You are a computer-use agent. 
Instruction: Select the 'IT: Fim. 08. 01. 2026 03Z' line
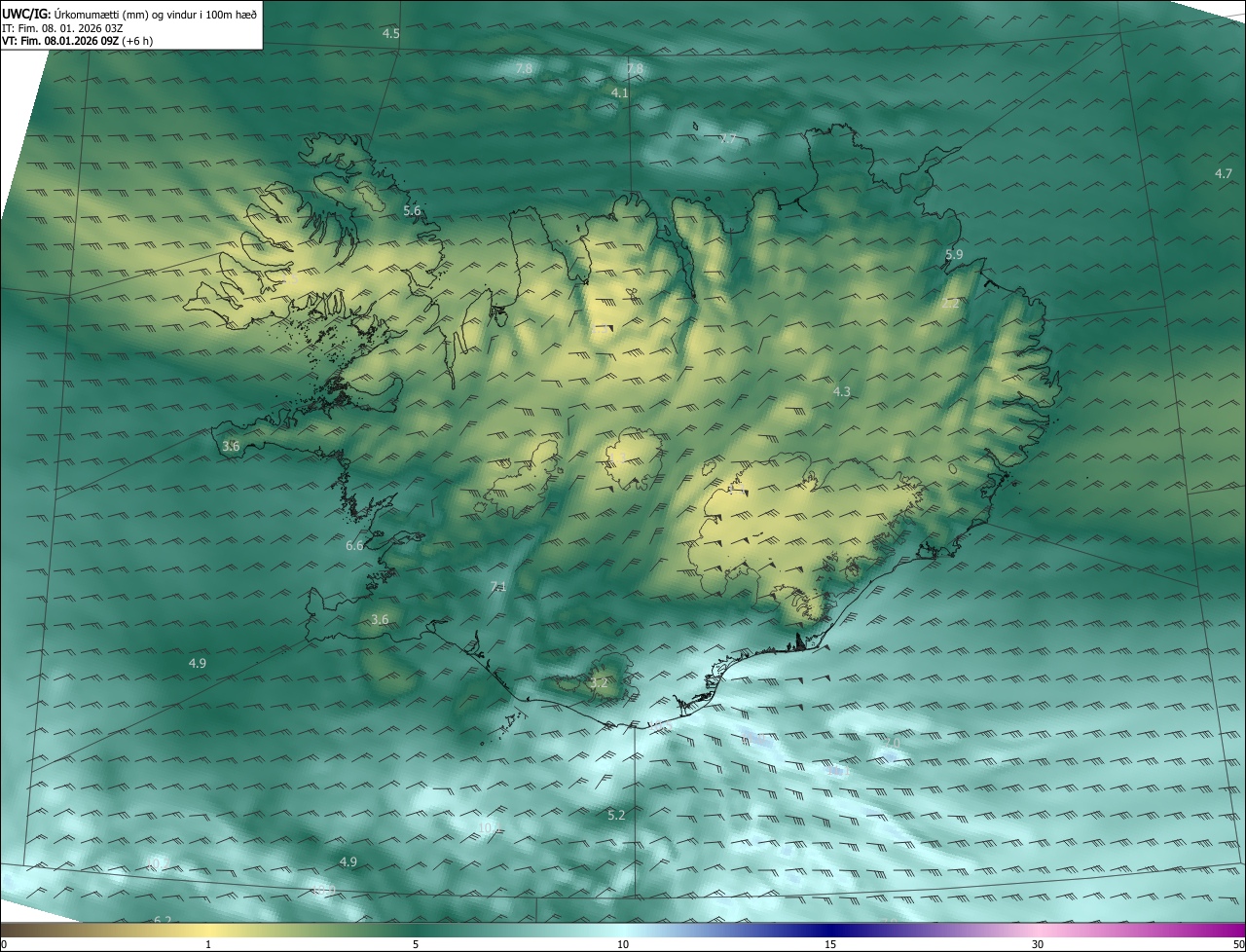[62, 28]
